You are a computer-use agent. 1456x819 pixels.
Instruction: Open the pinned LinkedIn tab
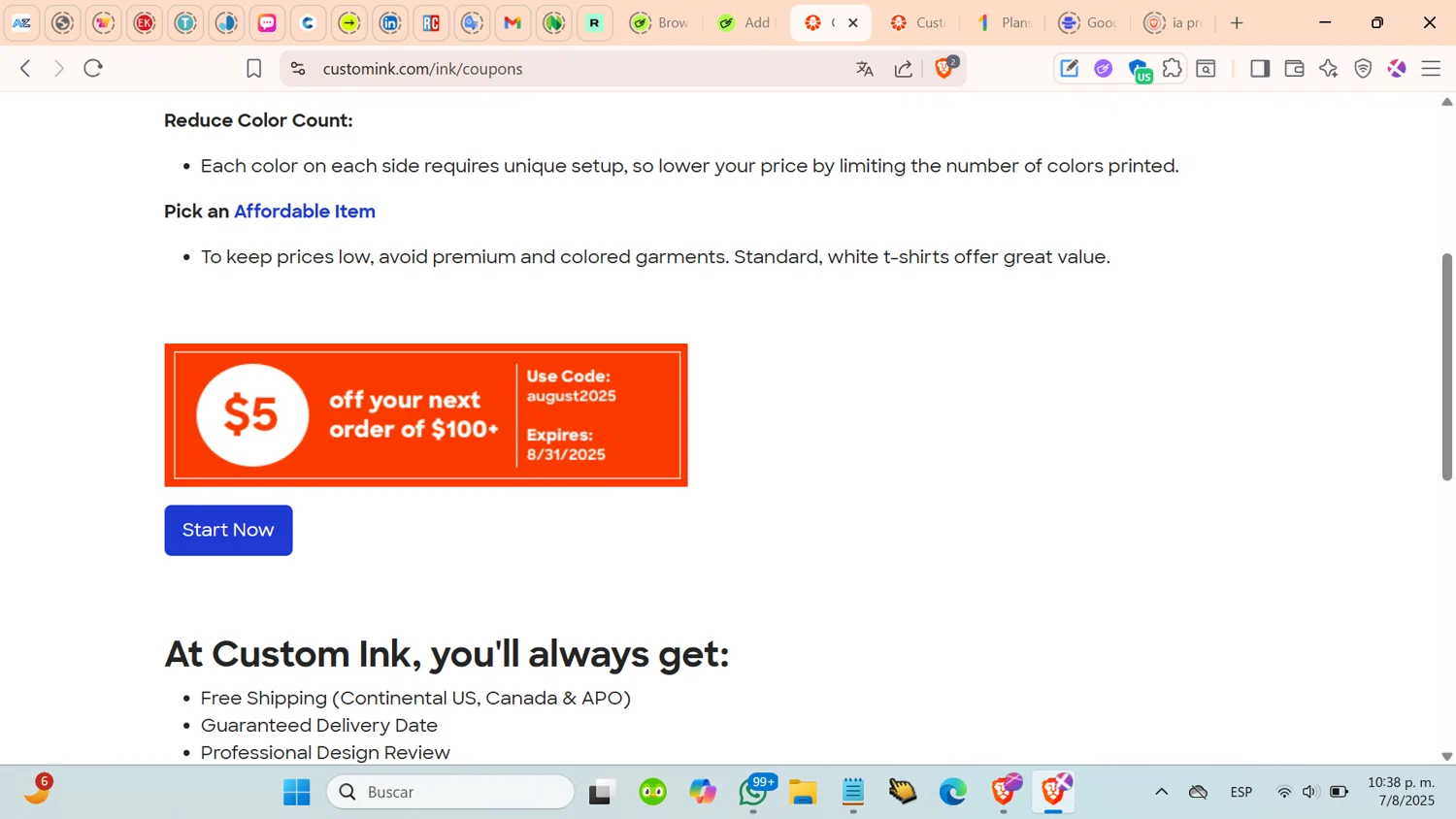(390, 23)
